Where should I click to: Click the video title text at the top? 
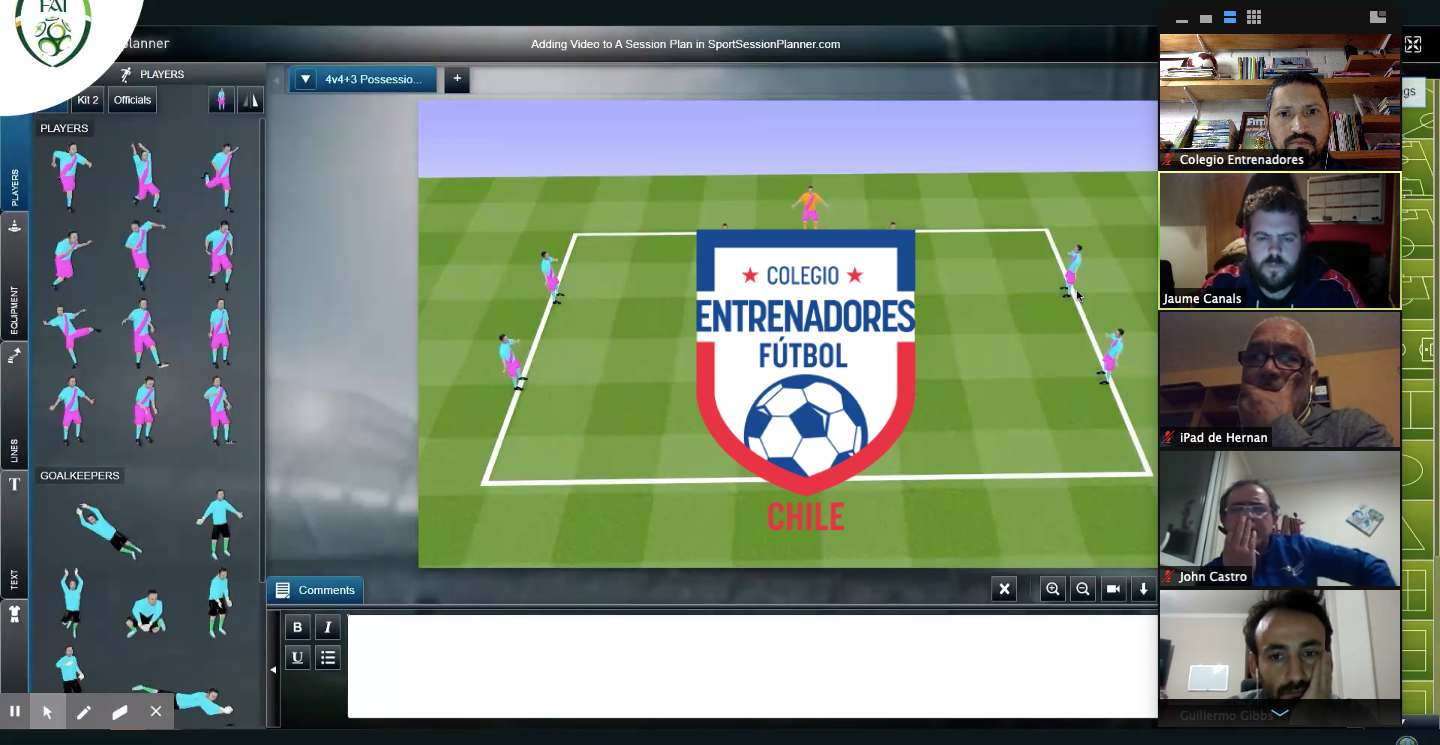coord(685,44)
